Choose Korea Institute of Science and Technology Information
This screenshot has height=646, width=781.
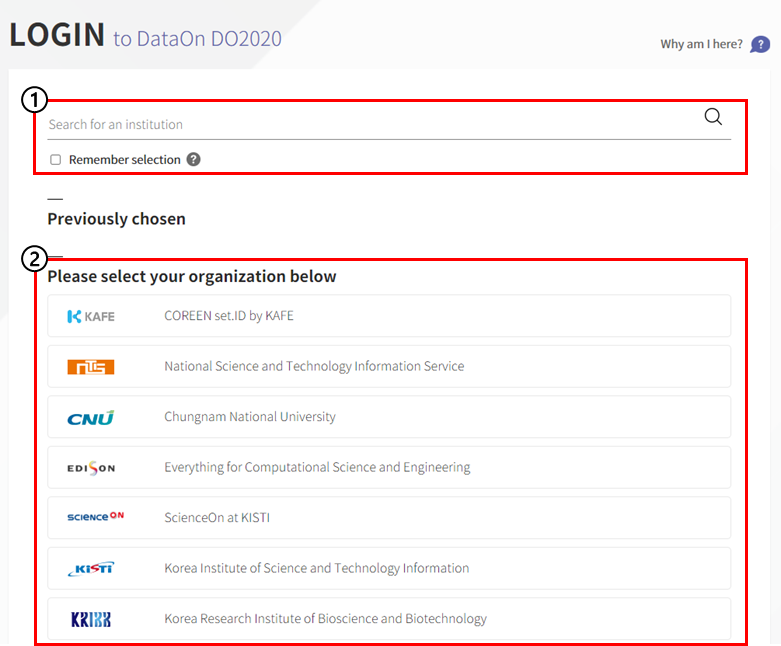pyautogui.click(x=389, y=568)
